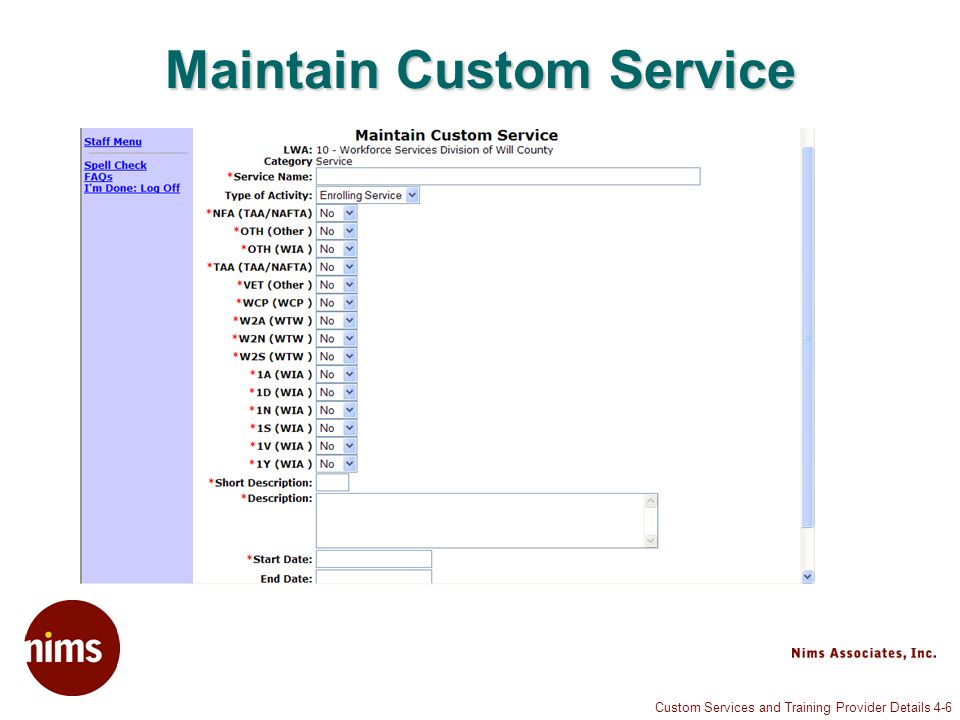
Task: Open the W2S (WTW) dropdown
Action: point(336,356)
